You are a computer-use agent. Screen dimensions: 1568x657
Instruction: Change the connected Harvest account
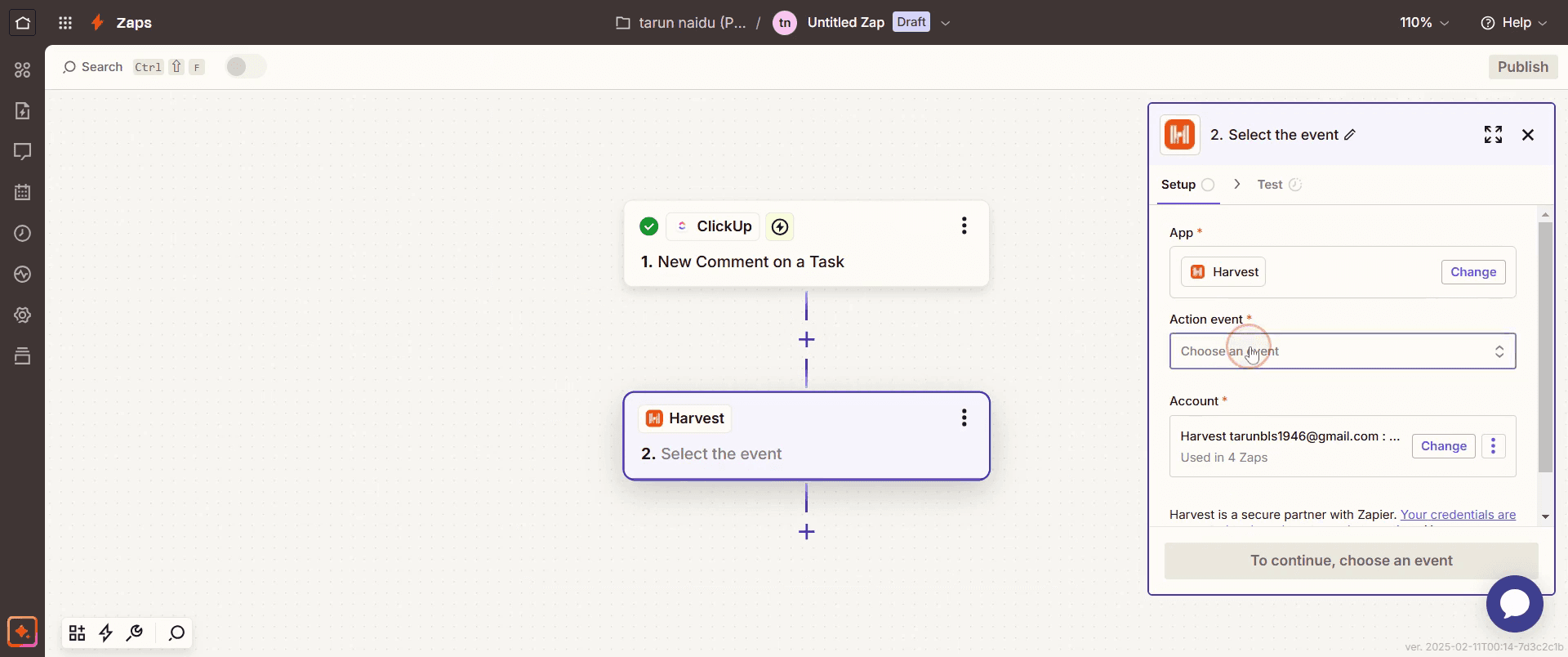(x=1444, y=446)
